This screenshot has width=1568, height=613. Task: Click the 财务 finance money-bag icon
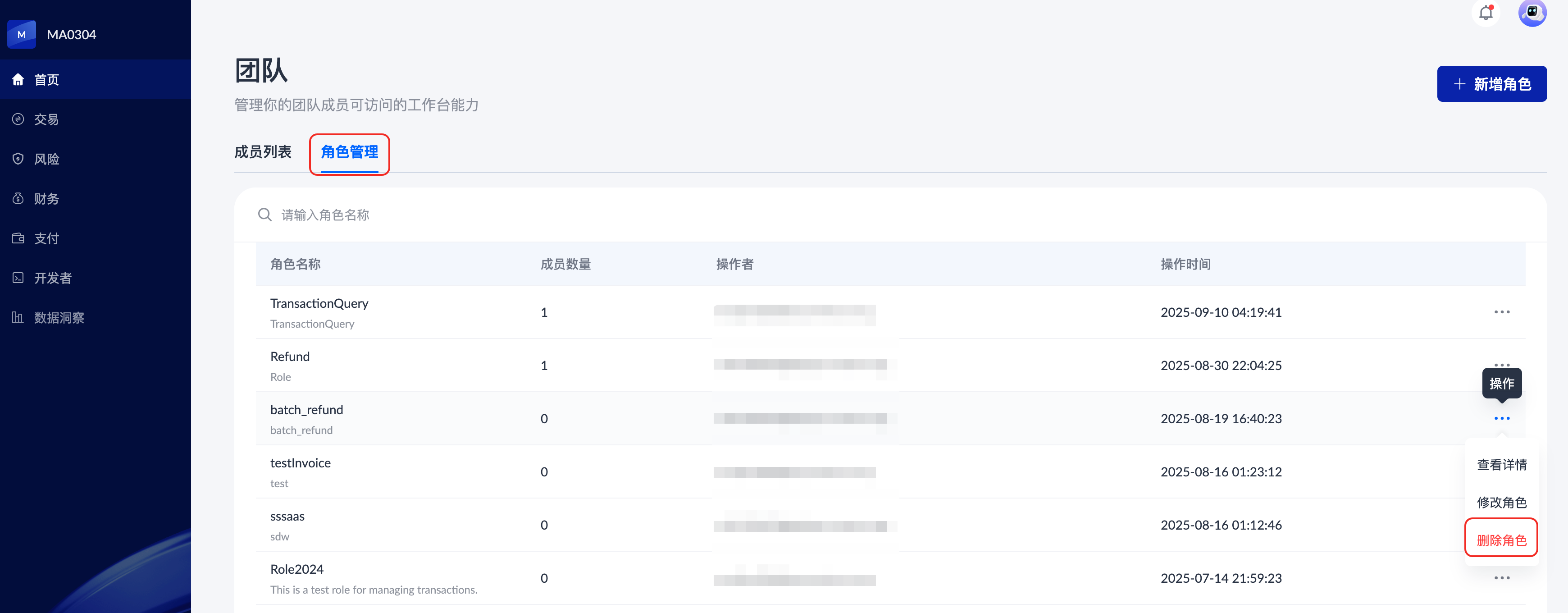[18, 198]
